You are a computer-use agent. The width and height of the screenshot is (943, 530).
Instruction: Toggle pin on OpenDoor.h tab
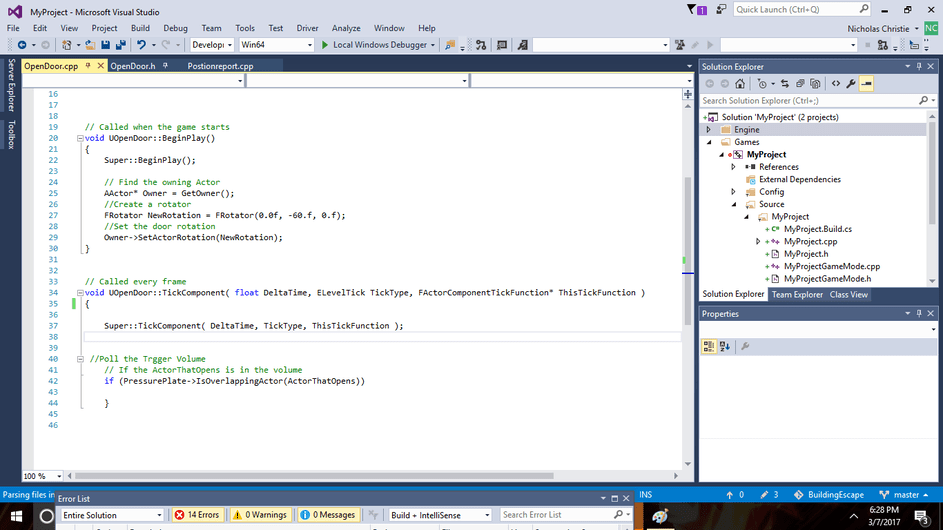coord(165,66)
